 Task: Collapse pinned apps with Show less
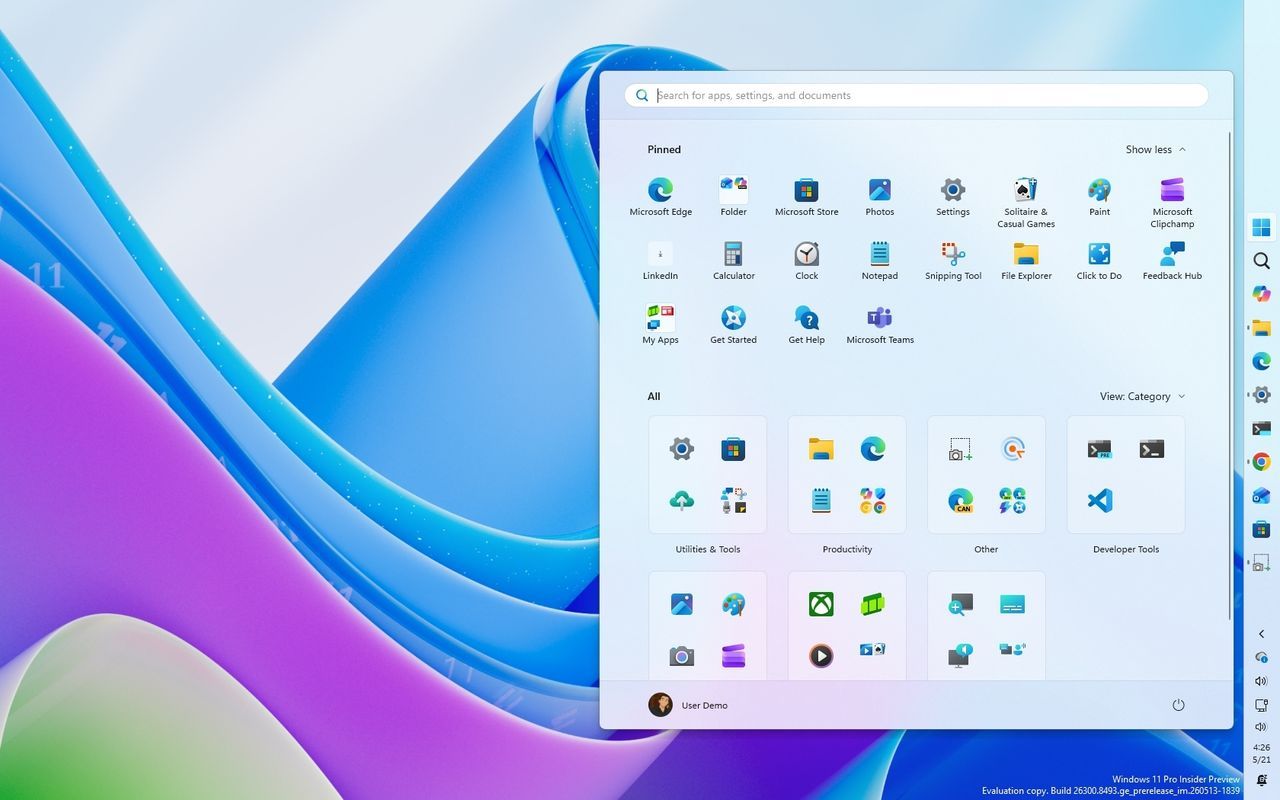[1155, 149]
